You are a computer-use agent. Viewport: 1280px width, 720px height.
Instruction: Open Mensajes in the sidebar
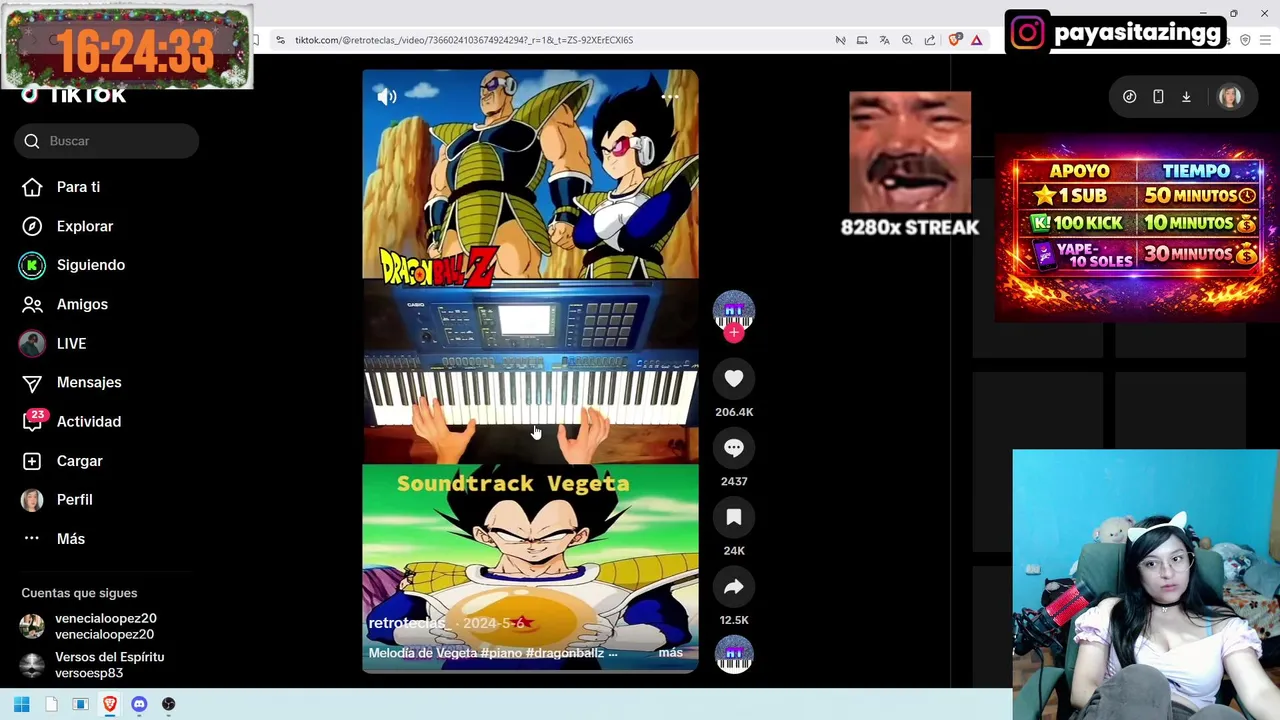click(x=89, y=382)
